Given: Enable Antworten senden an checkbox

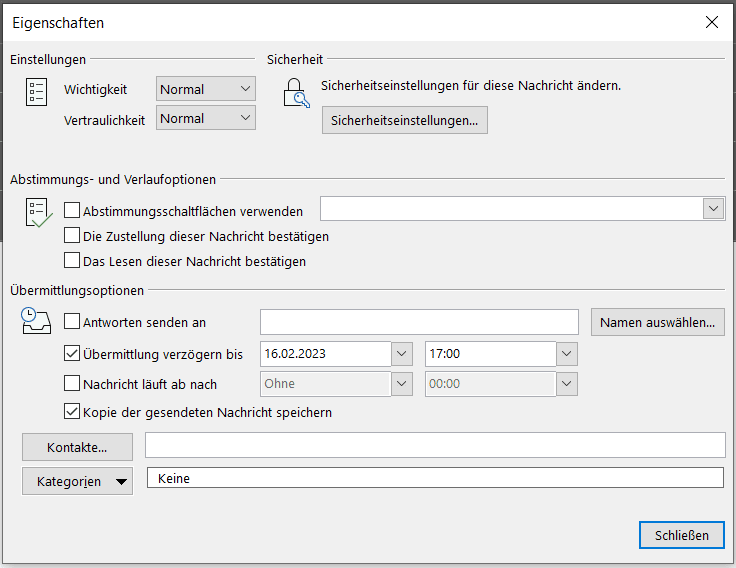Looking at the screenshot, I should (72, 322).
